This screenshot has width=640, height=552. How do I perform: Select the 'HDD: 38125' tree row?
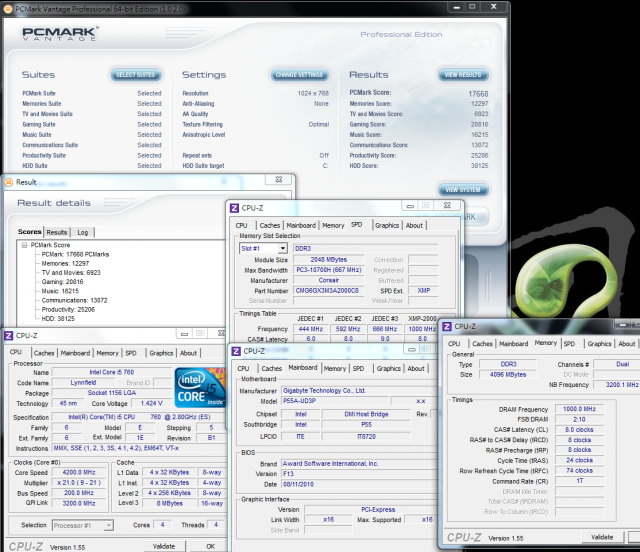click(58, 318)
